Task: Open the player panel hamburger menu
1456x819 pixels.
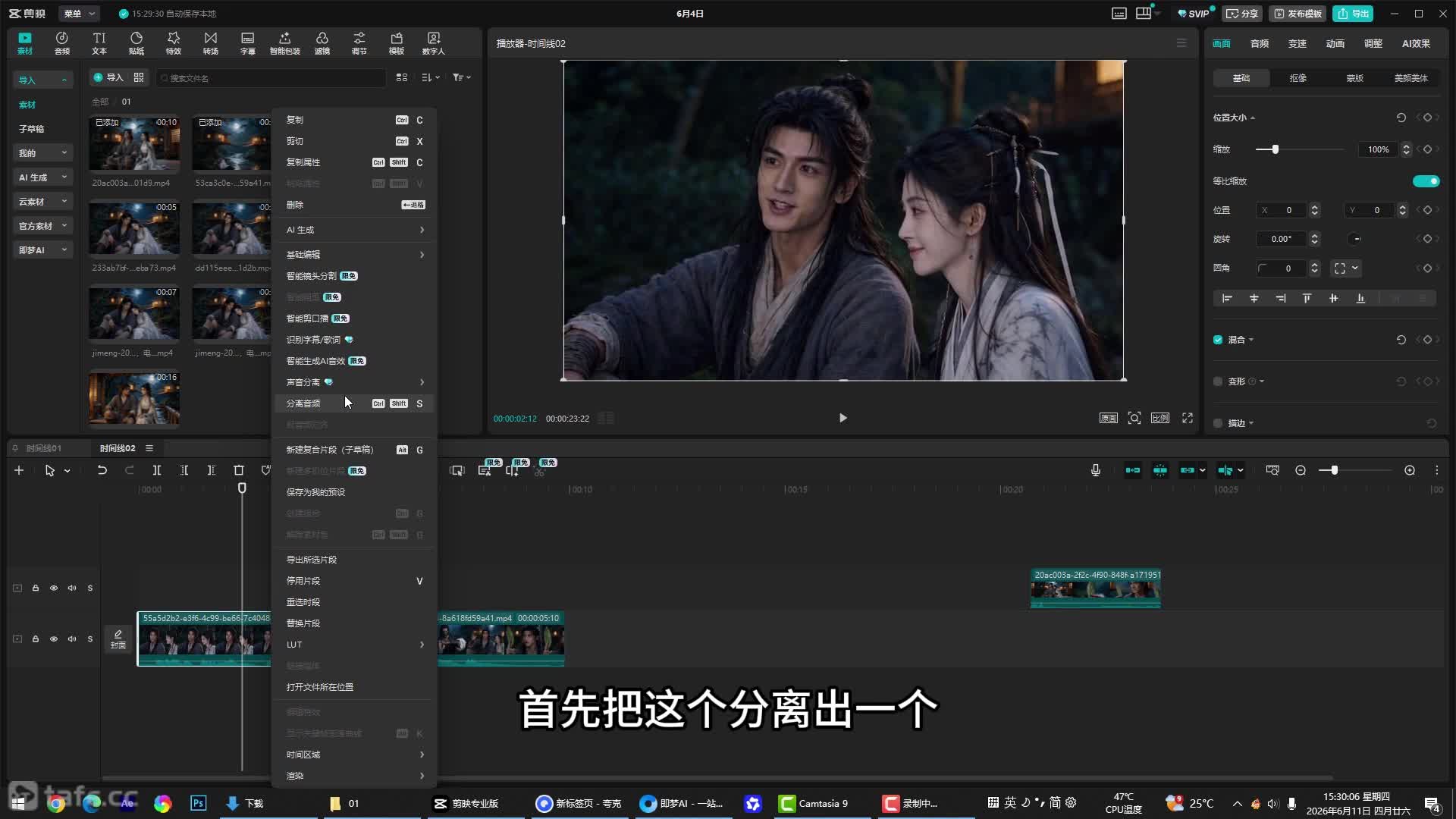Action: [1181, 43]
